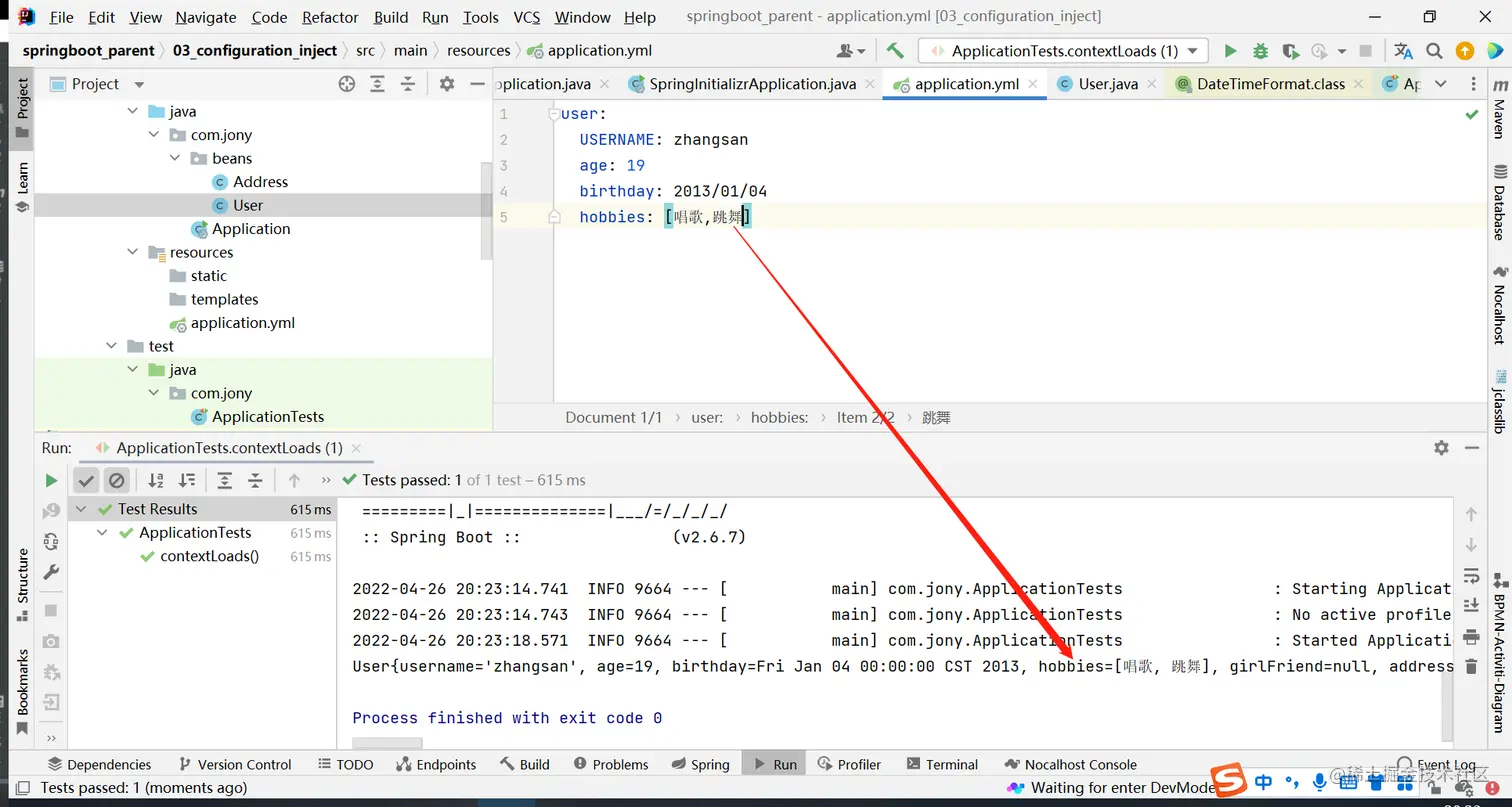
Task: Show the hidden editor tabs list chevron
Action: (x=1440, y=84)
